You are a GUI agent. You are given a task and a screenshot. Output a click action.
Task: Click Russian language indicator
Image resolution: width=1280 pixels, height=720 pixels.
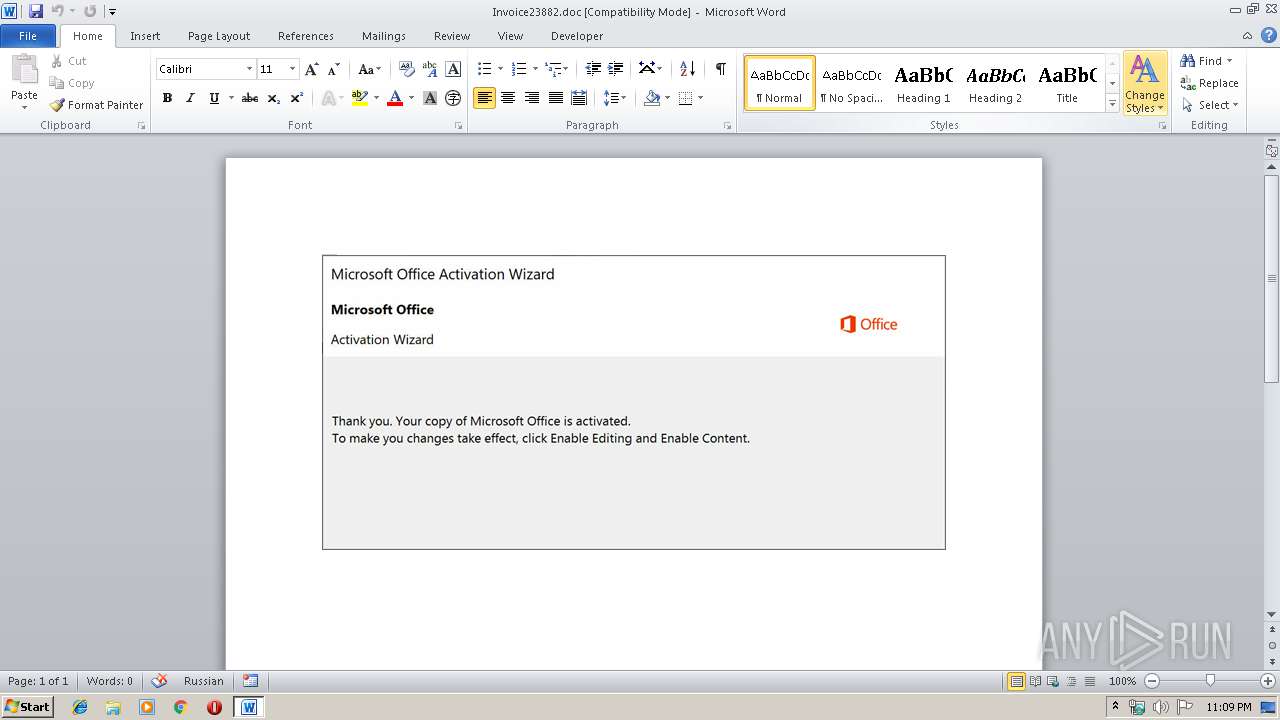coord(204,681)
